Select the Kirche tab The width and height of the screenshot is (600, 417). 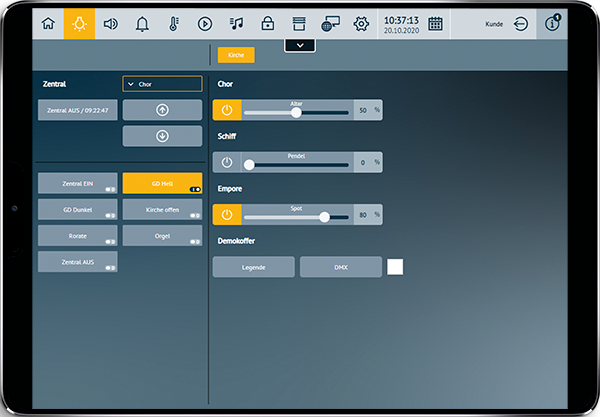(x=236, y=55)
